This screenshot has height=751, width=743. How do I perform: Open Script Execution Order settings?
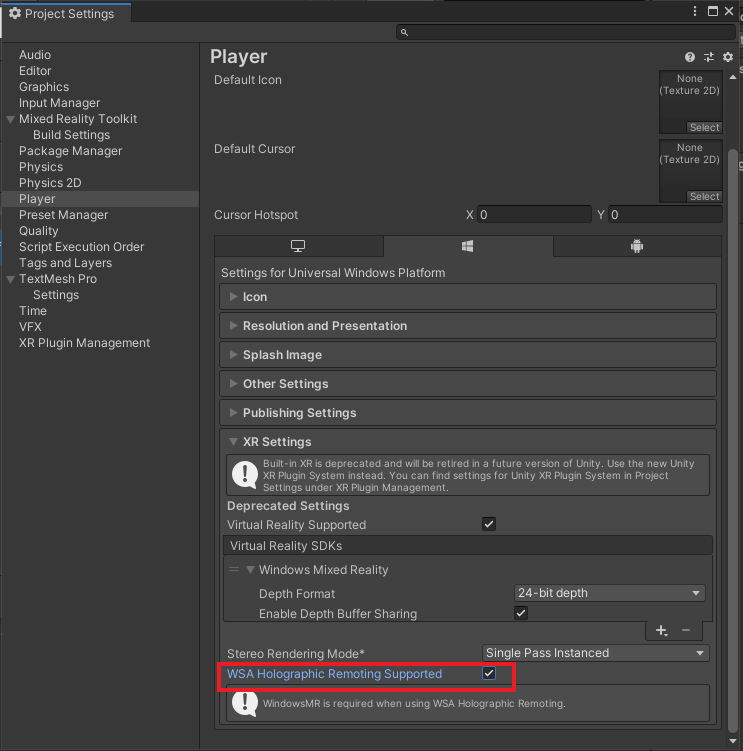point(81,247)
